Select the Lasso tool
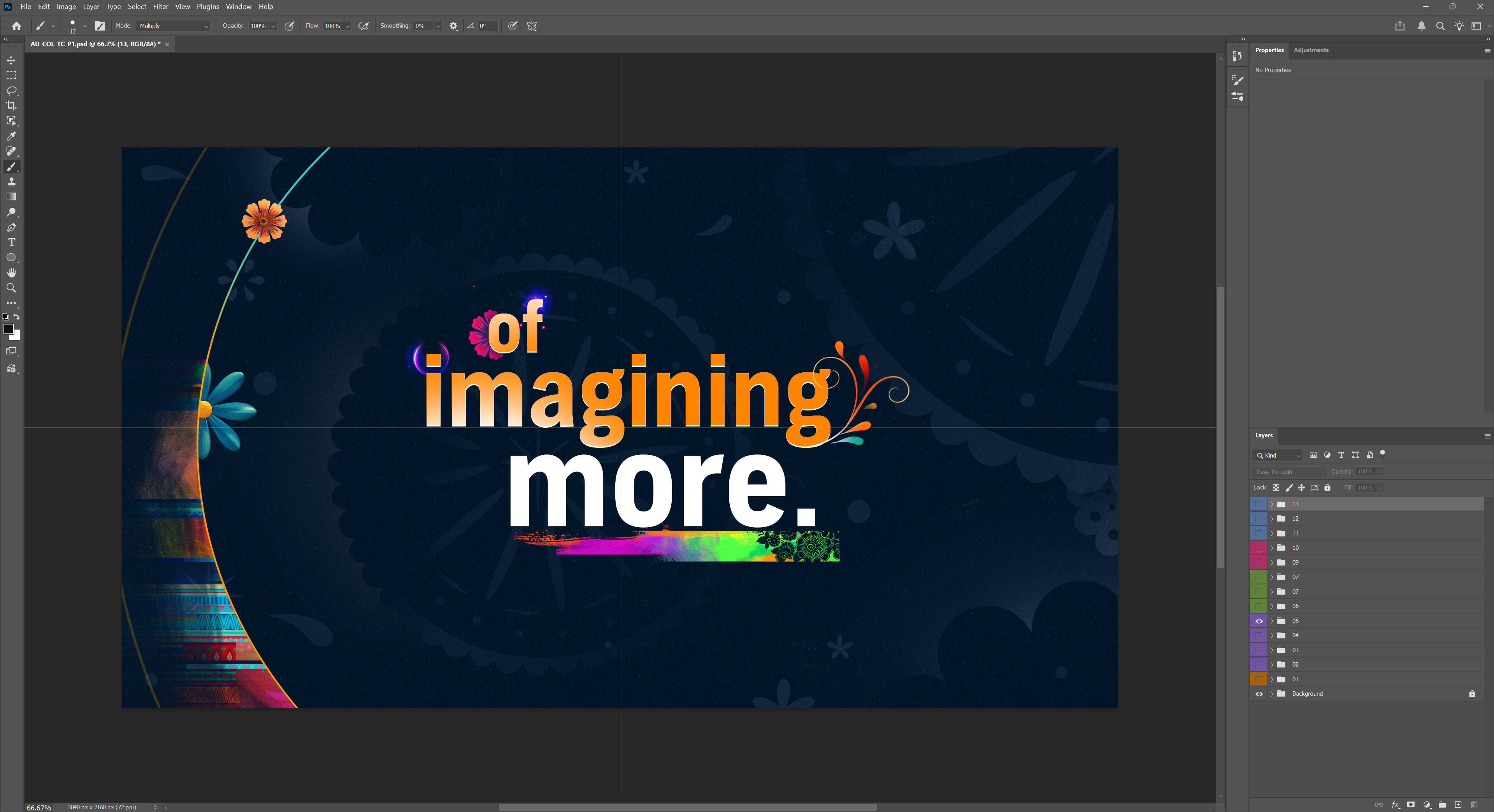 click(x=11, y=91)
